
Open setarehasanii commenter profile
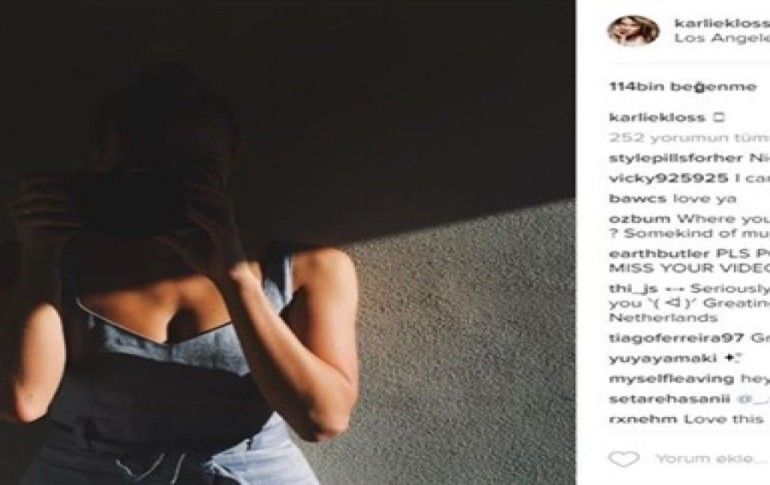click(669, 399)
